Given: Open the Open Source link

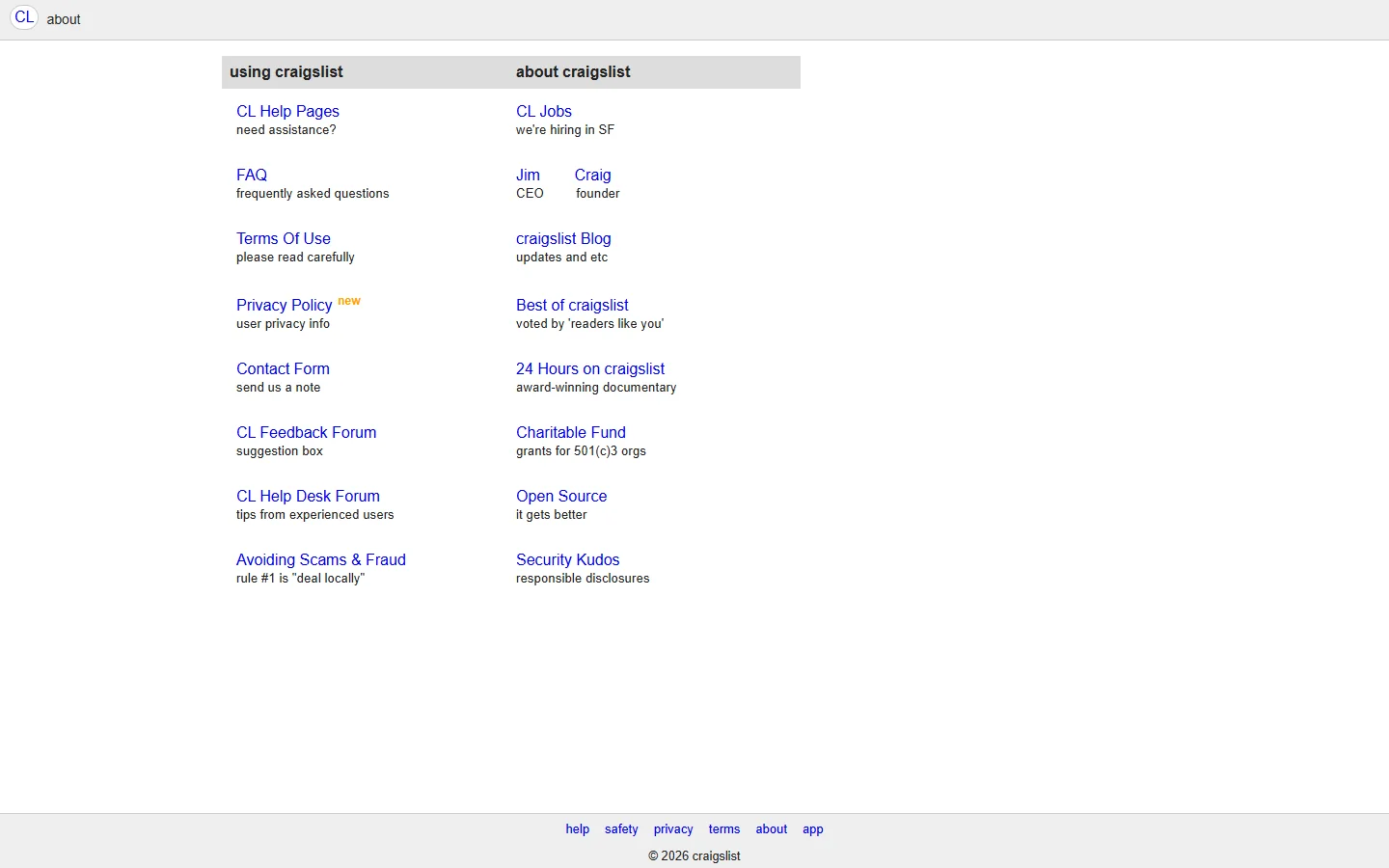Looking at the screenshot, I should 561,497.
